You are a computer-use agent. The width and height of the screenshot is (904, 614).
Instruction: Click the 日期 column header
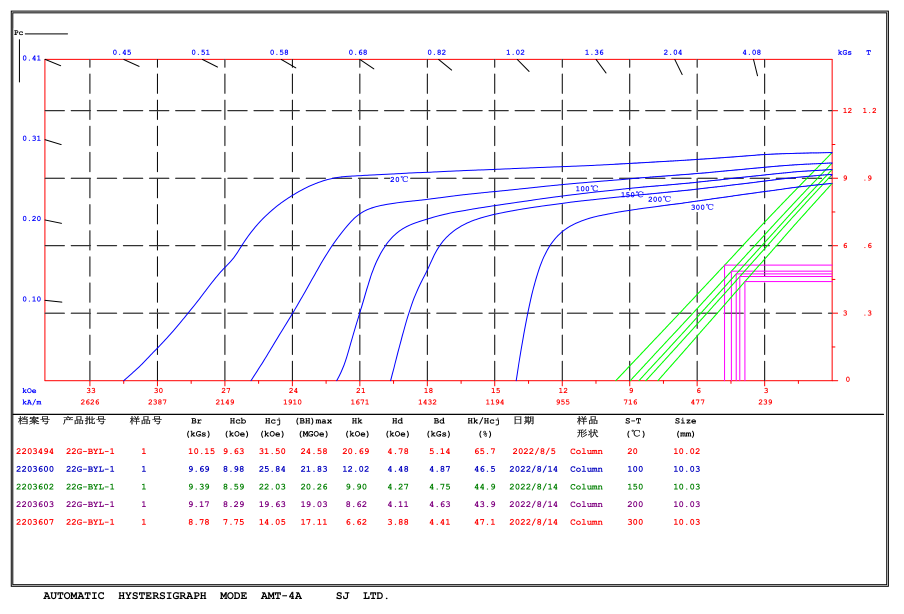click(523, 421)
